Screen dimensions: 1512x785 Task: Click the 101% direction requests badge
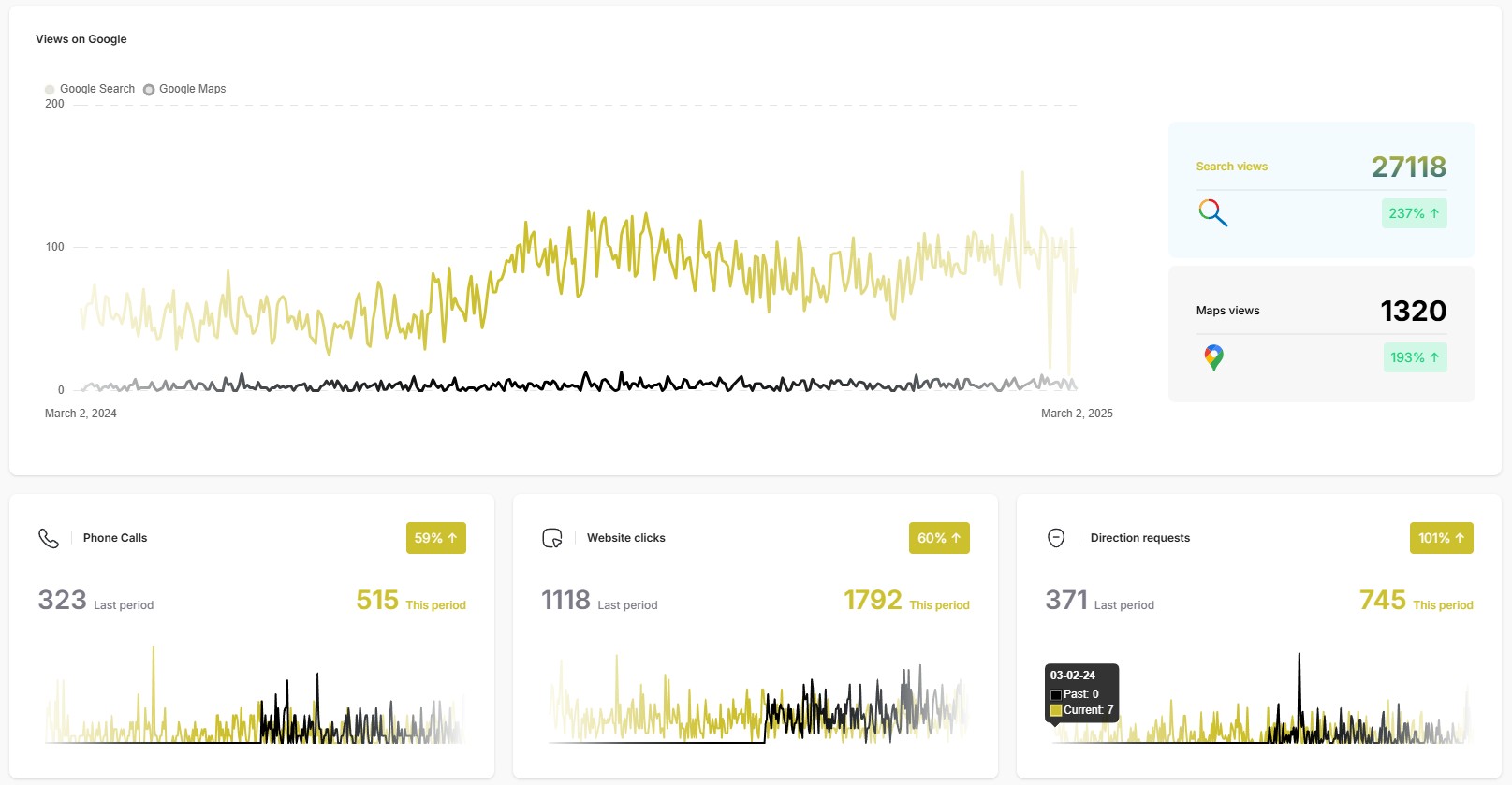coord(1441,538)
